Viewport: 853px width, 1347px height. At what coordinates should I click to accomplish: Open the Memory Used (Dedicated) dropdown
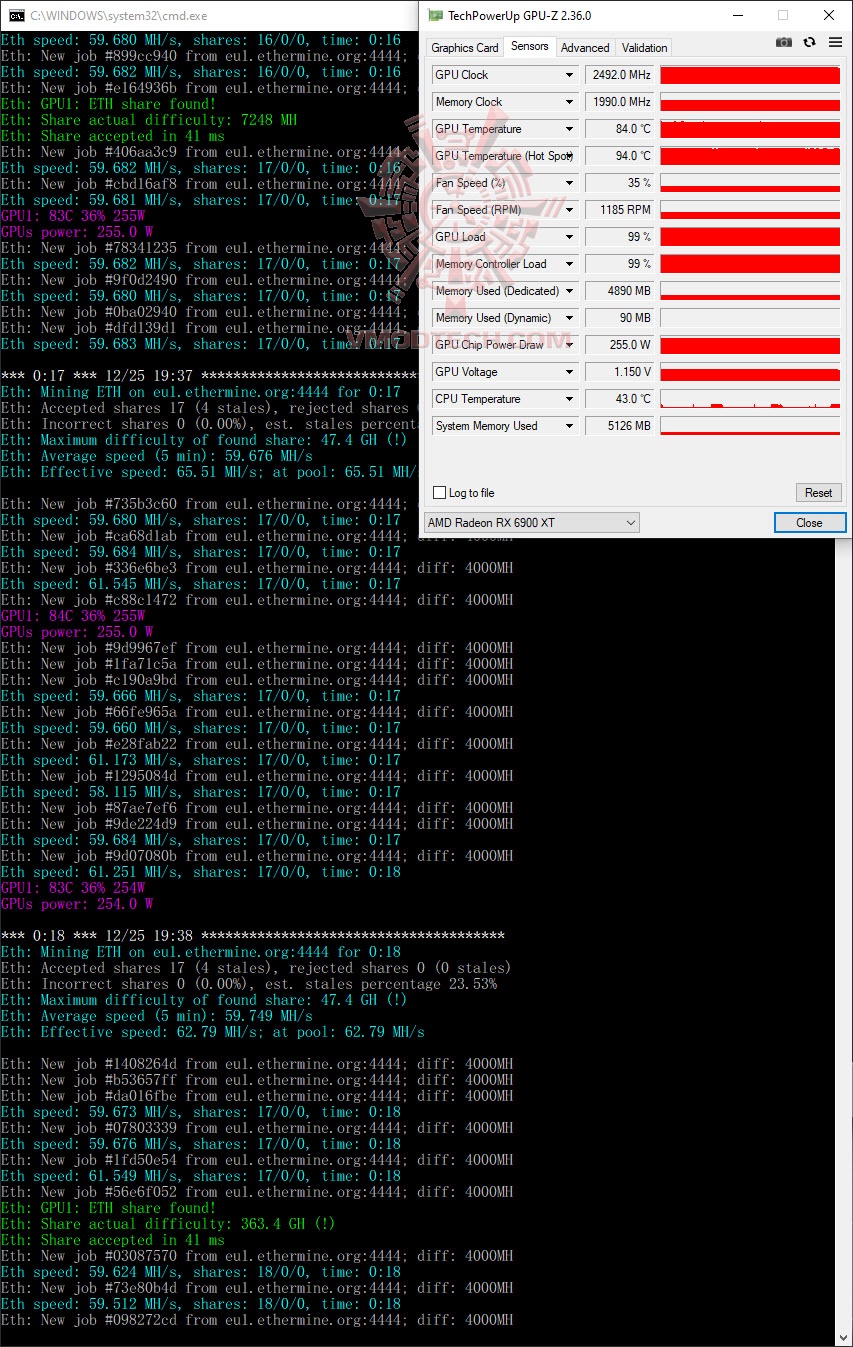[x=570, y=291]
